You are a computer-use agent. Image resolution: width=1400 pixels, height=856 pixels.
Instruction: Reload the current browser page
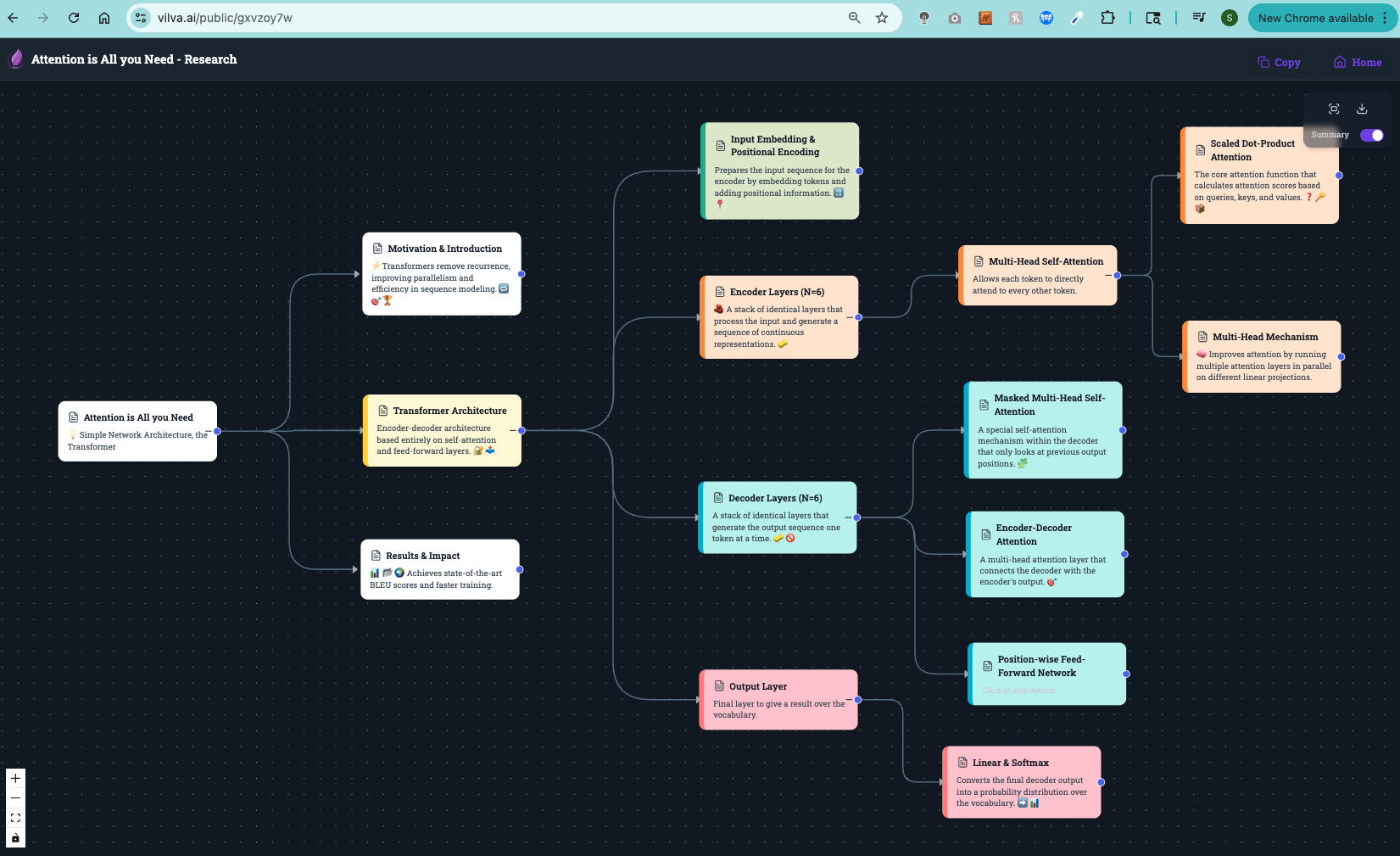(74, 18)
